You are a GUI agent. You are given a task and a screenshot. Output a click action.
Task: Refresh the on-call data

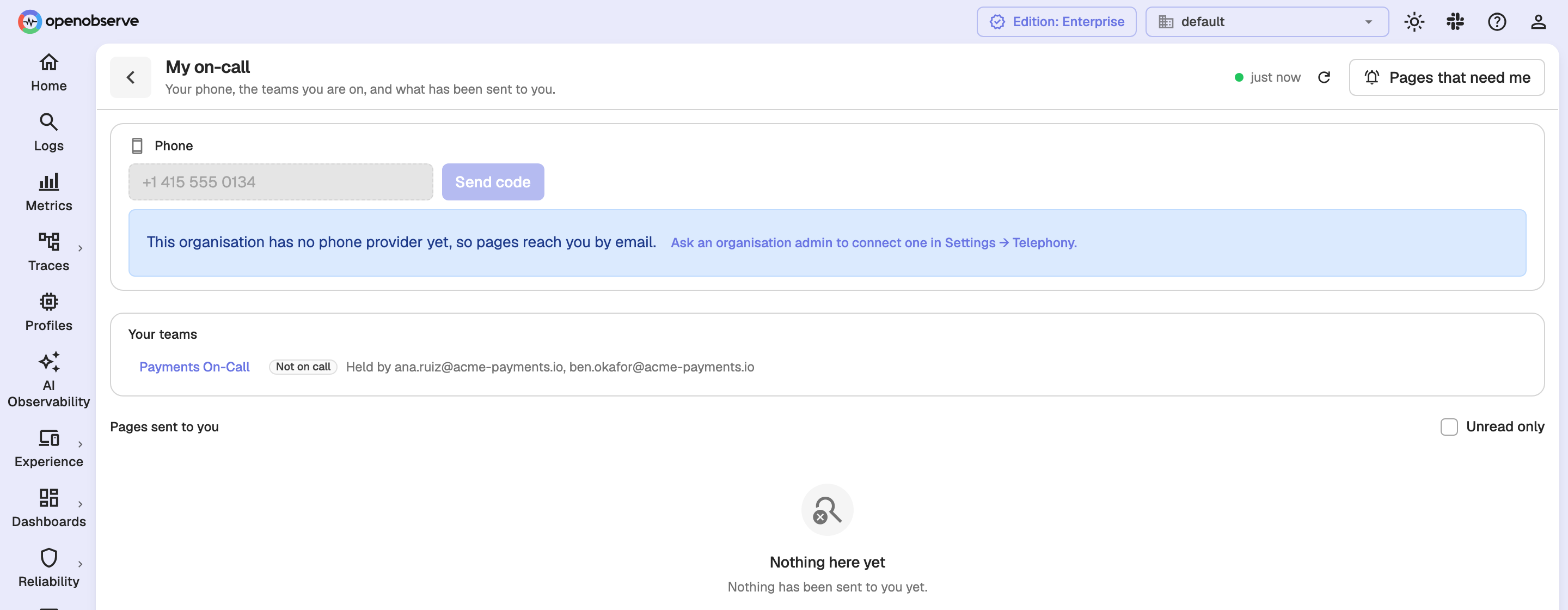[x=1324, y=77]
